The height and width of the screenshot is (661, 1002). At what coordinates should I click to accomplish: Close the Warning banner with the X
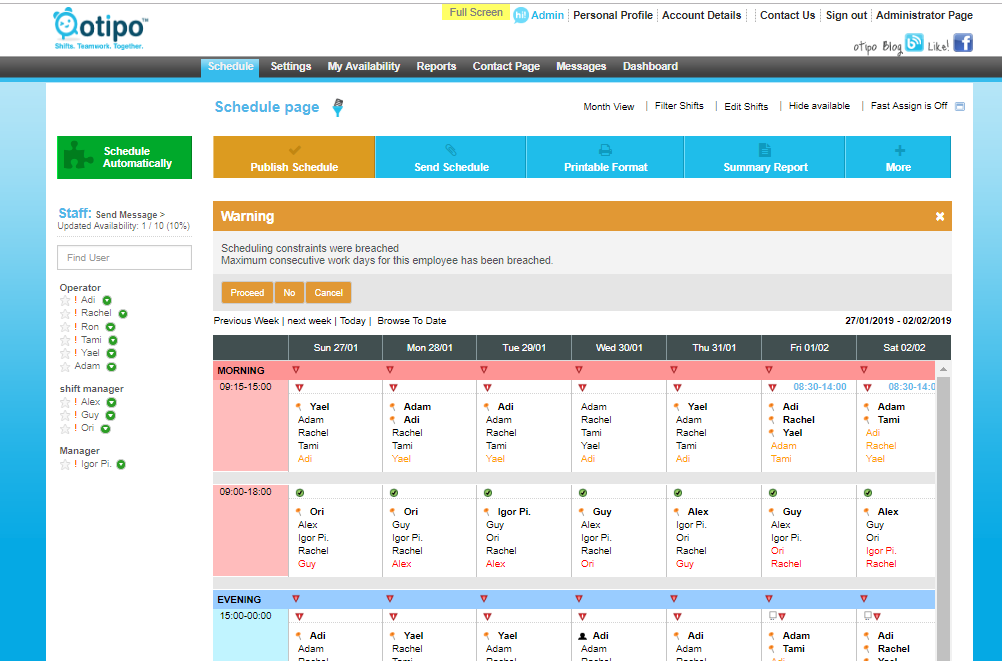tap(939, 216)
